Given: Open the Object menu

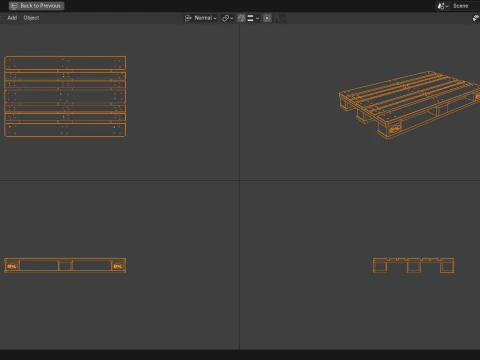Looking at the screenshot, I should coord(31,18).
